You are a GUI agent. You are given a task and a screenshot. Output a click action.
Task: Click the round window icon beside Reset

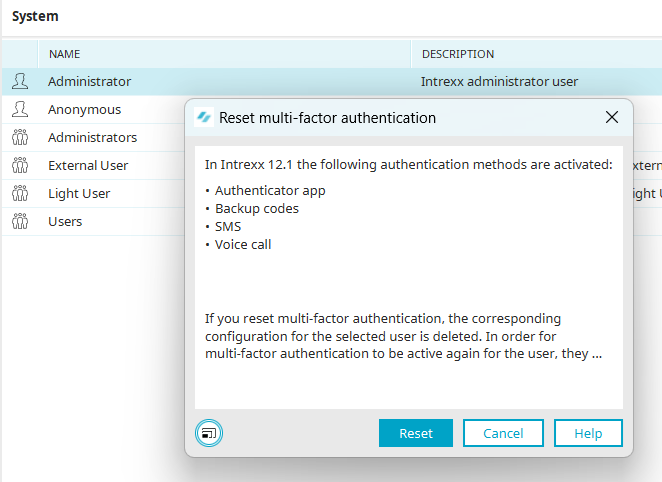pos(209,433)
